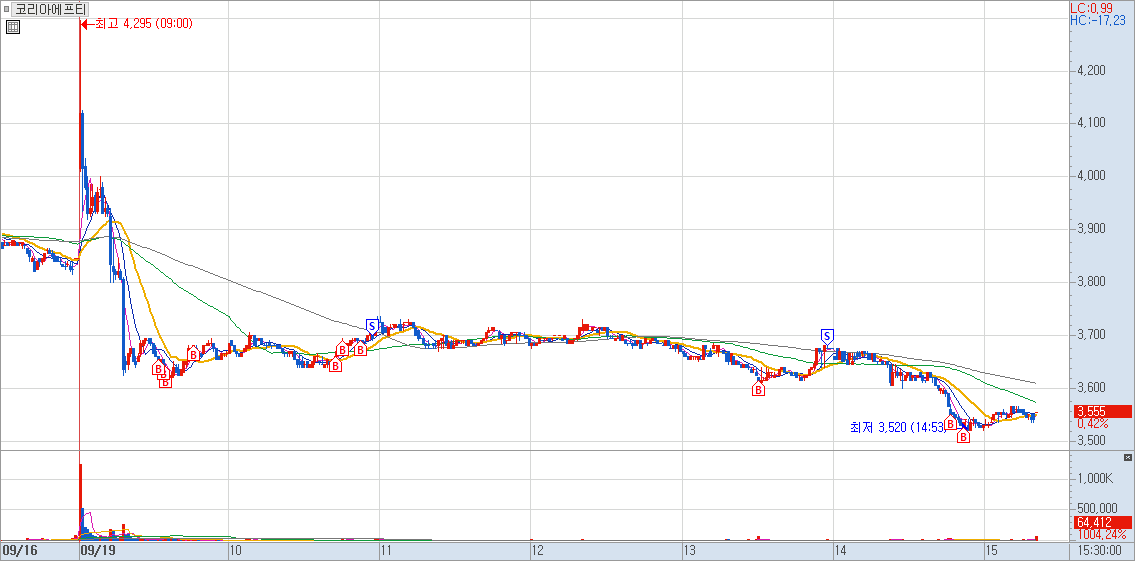Click the 09/19 date label
This screenshot has height=561, width=1135.
(x=96, y=551)
